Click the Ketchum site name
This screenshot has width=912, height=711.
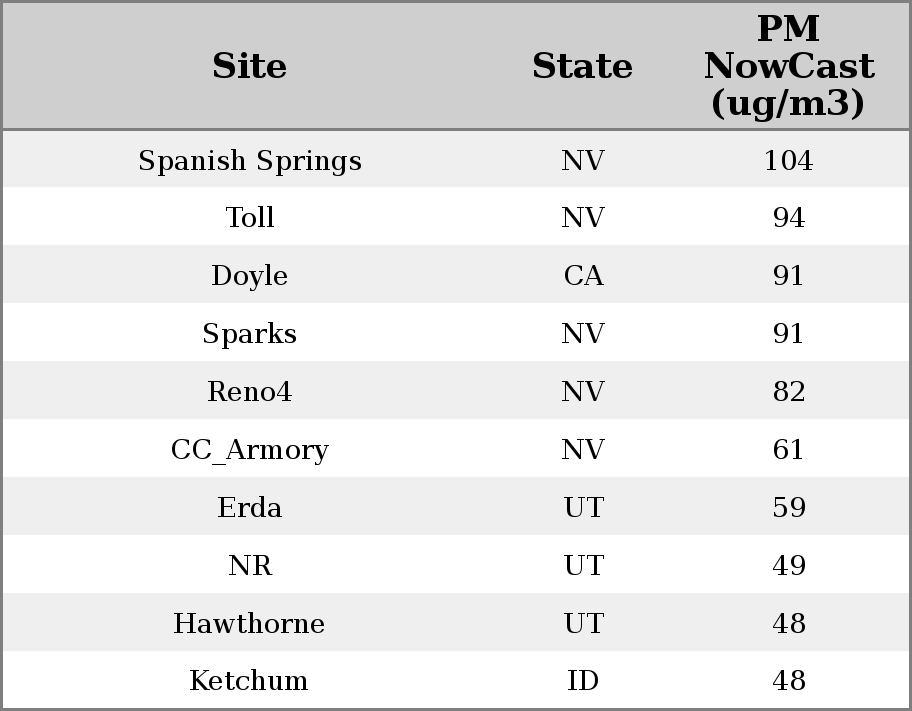tap(250, 681)
